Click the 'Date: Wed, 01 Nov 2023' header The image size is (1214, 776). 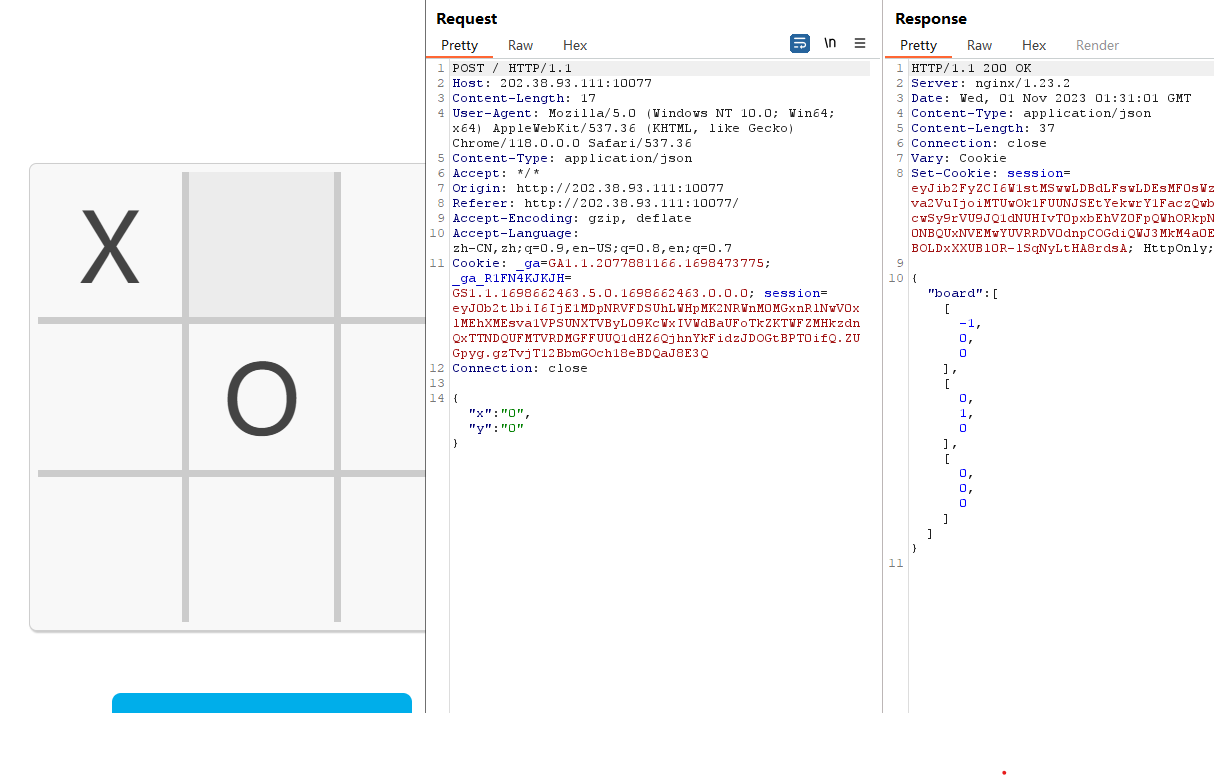click(1051, 98)
